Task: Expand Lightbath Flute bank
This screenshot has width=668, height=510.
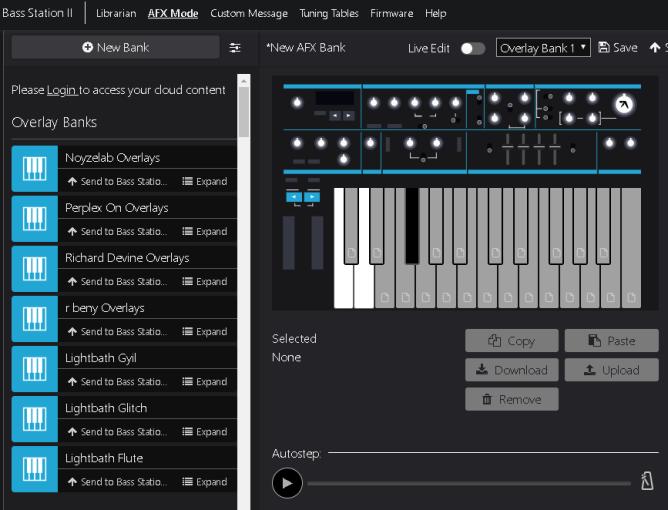Action: pyautogui.click(x=204, y=482)
